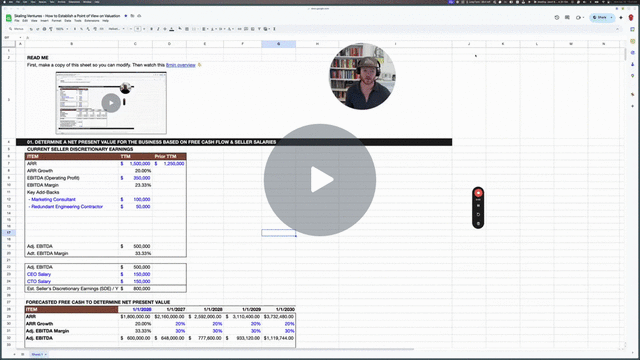Open the fill color picker
This screenshot has height=360, width=640.
180,29
